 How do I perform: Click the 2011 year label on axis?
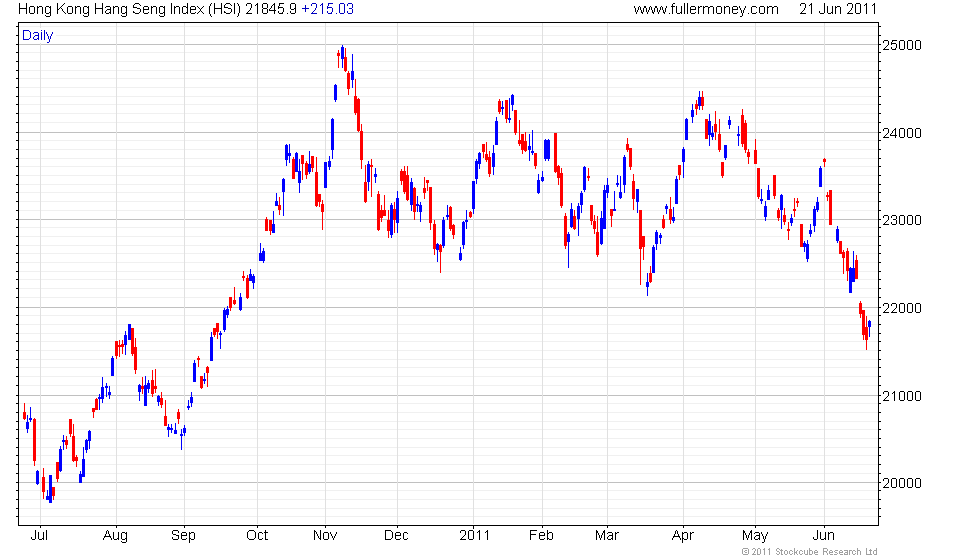[474, 536]
